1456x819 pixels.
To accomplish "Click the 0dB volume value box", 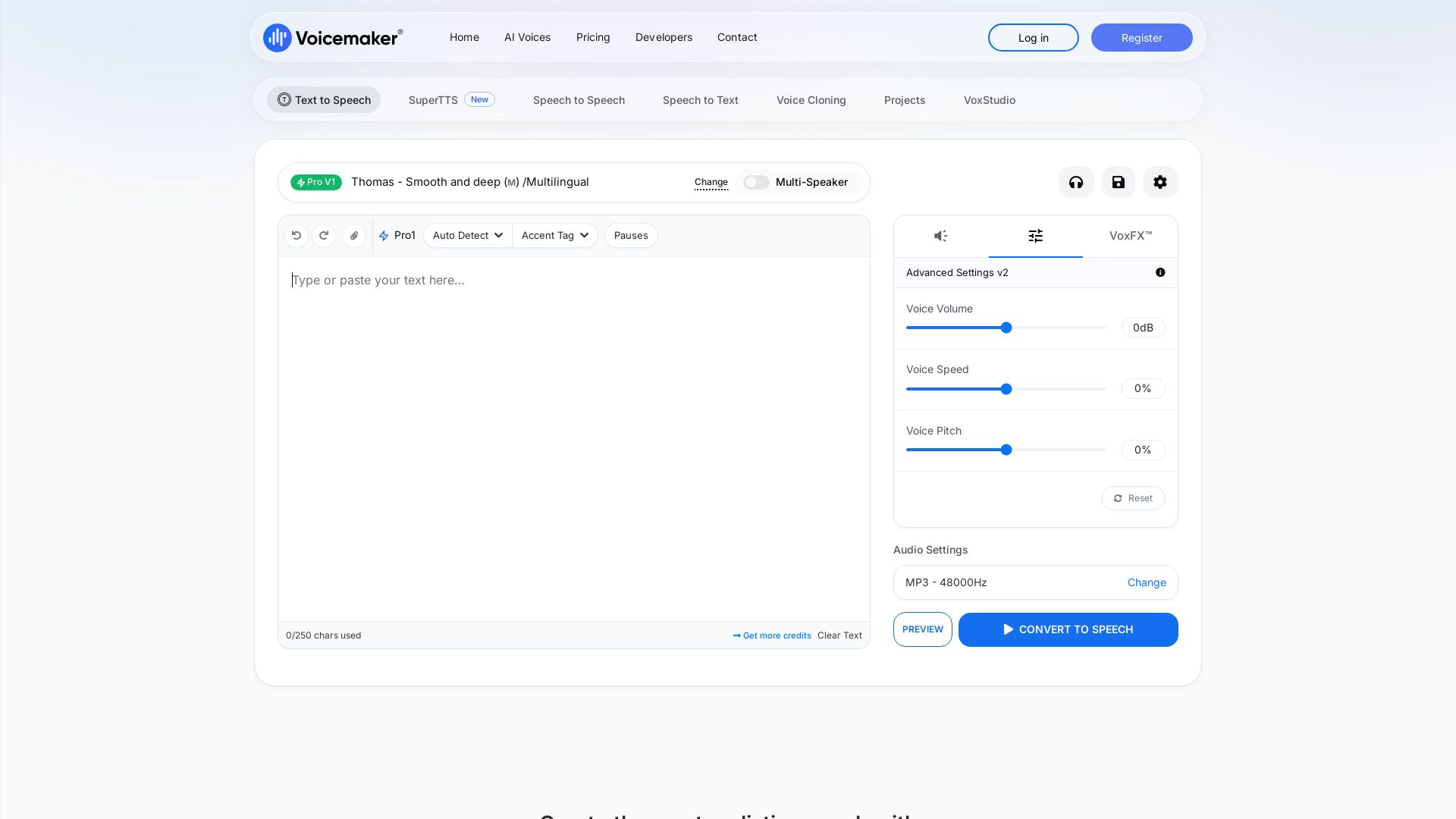I will [x=1144, y=328].
